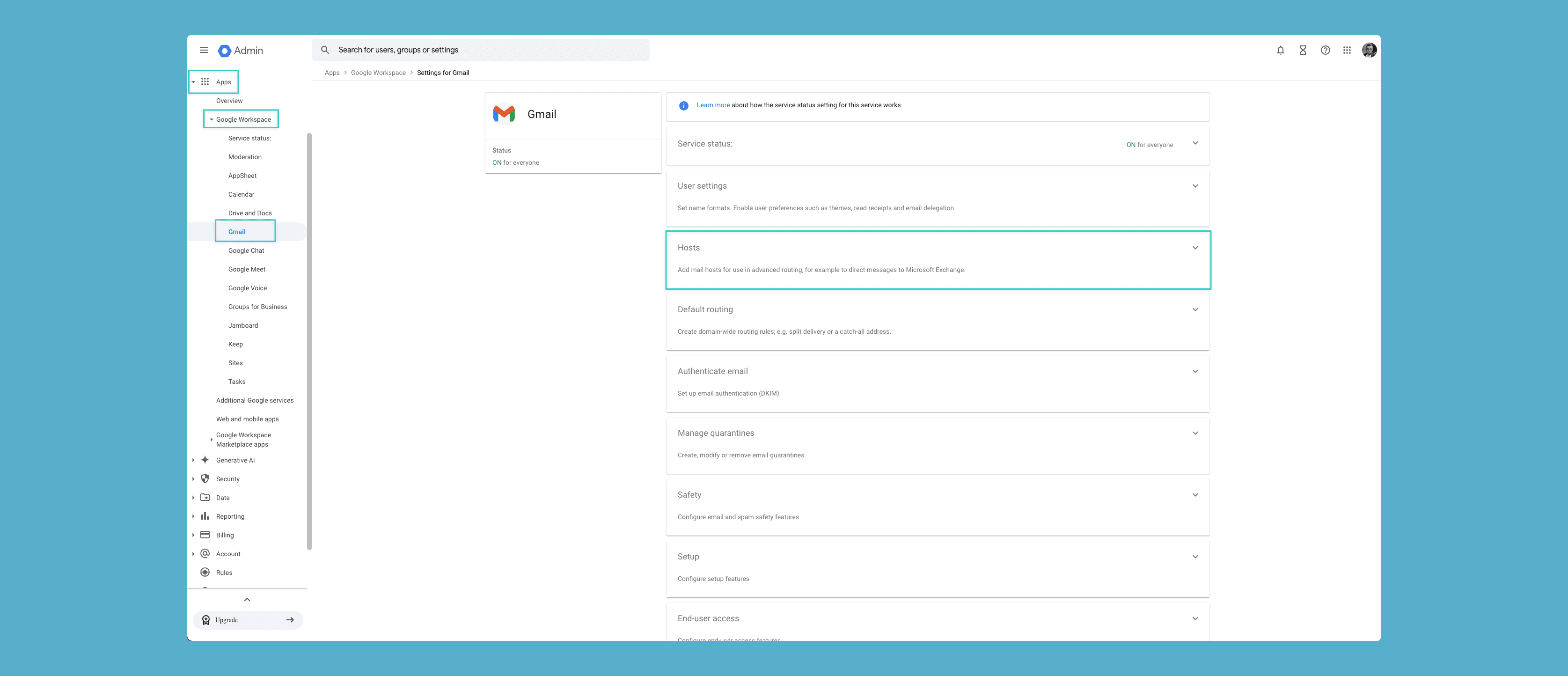Screen dimensions: 1568x676
Task: Click the Billing card icon
Action: pyautogui.click(x=205, y=535)
